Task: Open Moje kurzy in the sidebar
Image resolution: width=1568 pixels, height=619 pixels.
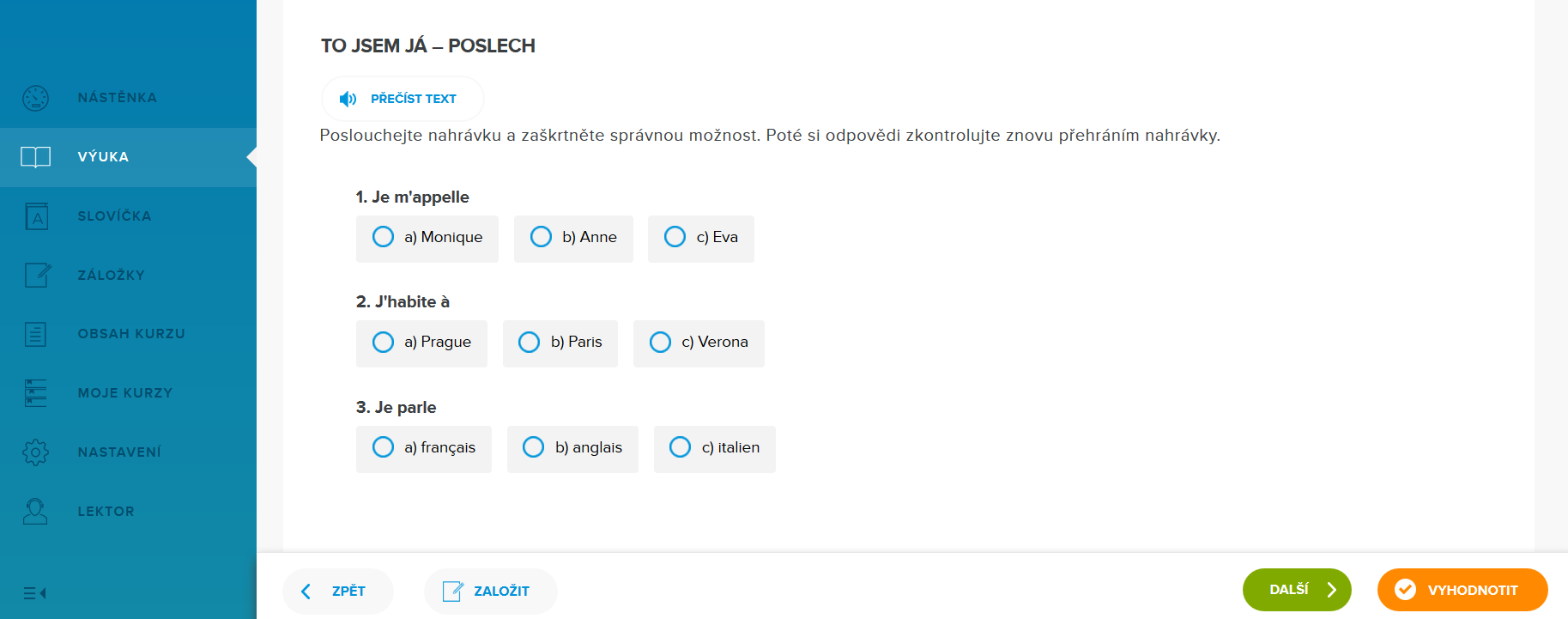Action: click(x=124, y=393)
